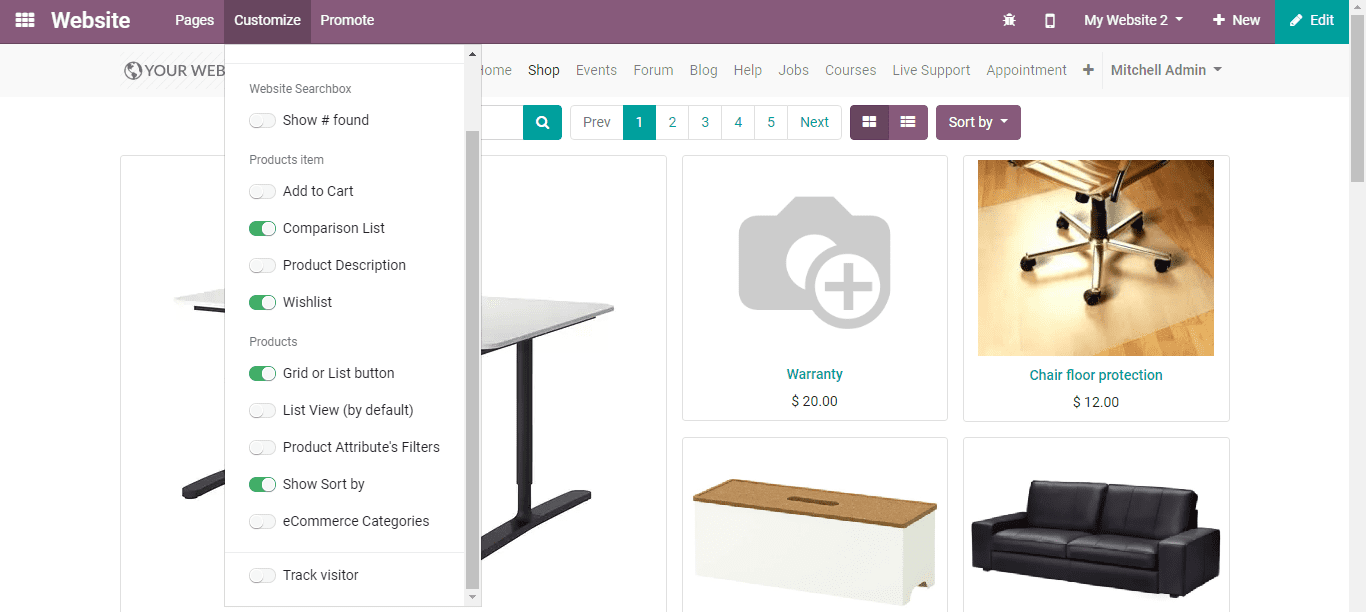This screenshot has width=1366, height=612.
Task: Switch to list view layout icon
Action: tap(908, 122)
